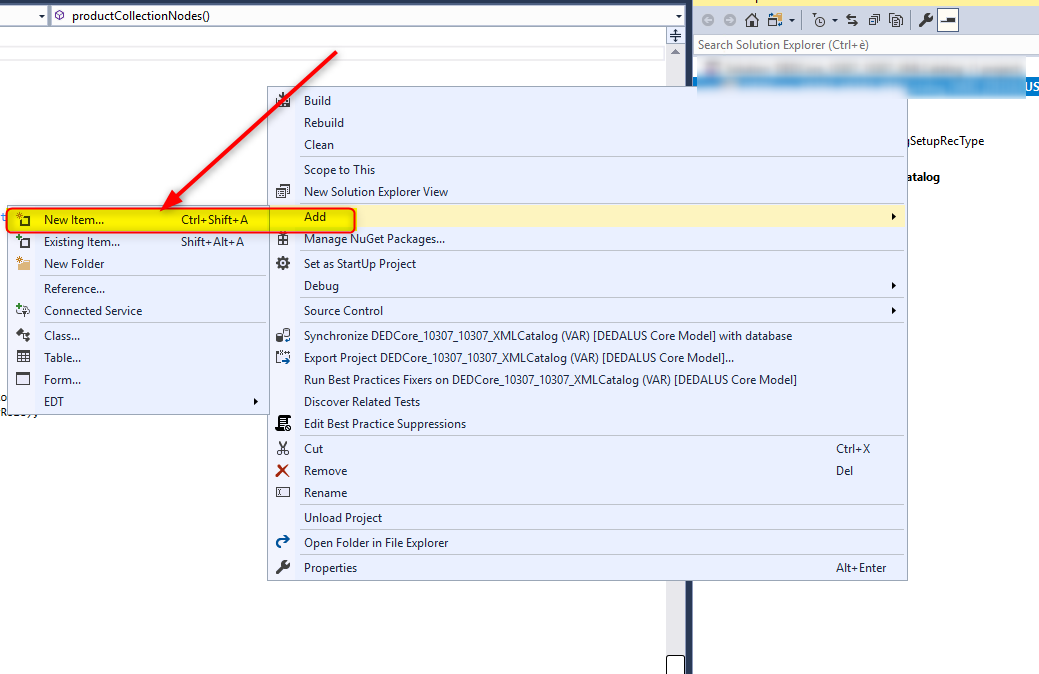This screenshot has width=1039, height=674.
Task: Click the red Remove X icon
Action: point(284,470)
